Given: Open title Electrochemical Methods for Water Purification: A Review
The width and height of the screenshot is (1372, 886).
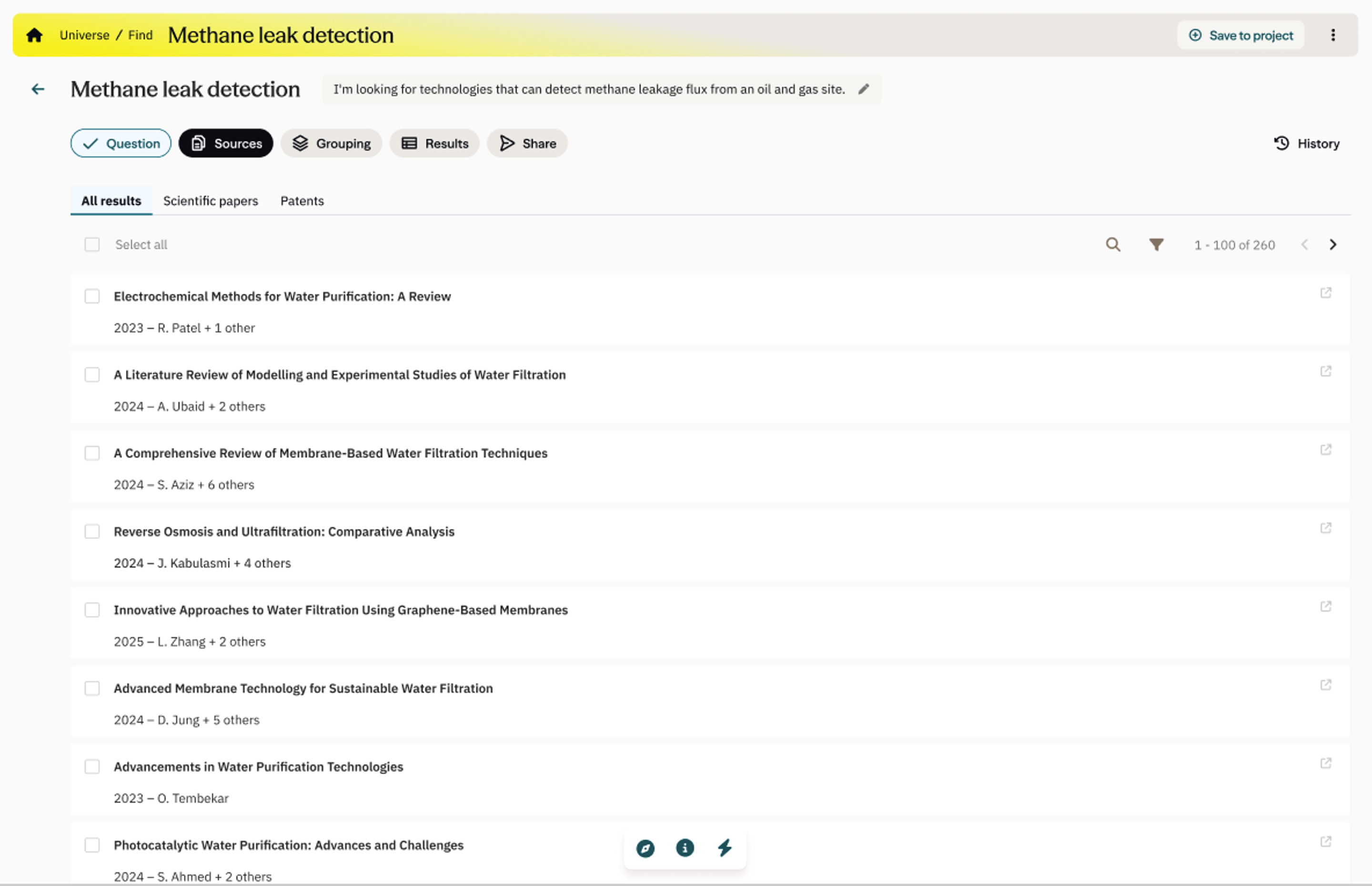Looking at the screenshot, I should (282, 296).
